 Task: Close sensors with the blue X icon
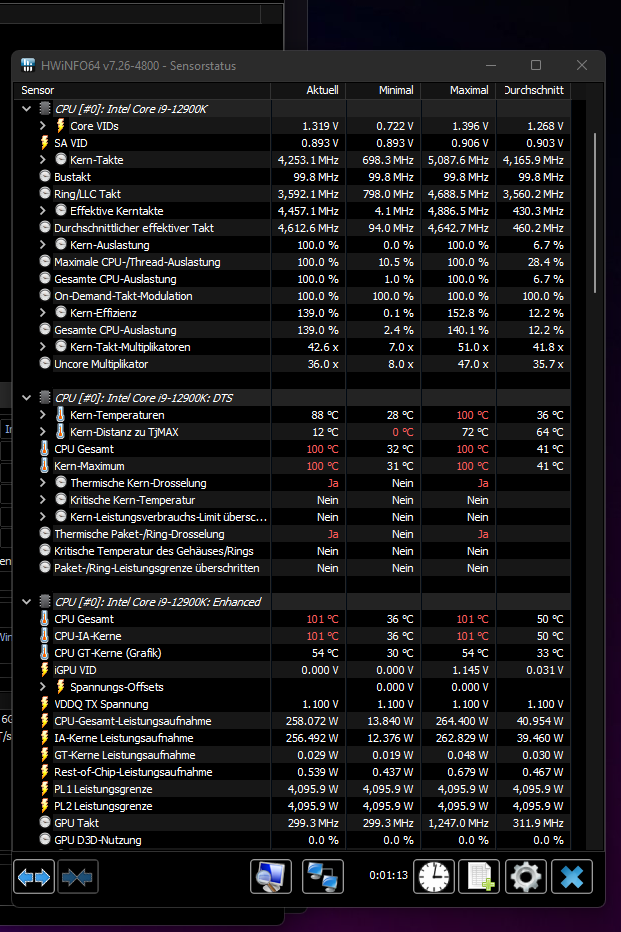tap(572, 877)
